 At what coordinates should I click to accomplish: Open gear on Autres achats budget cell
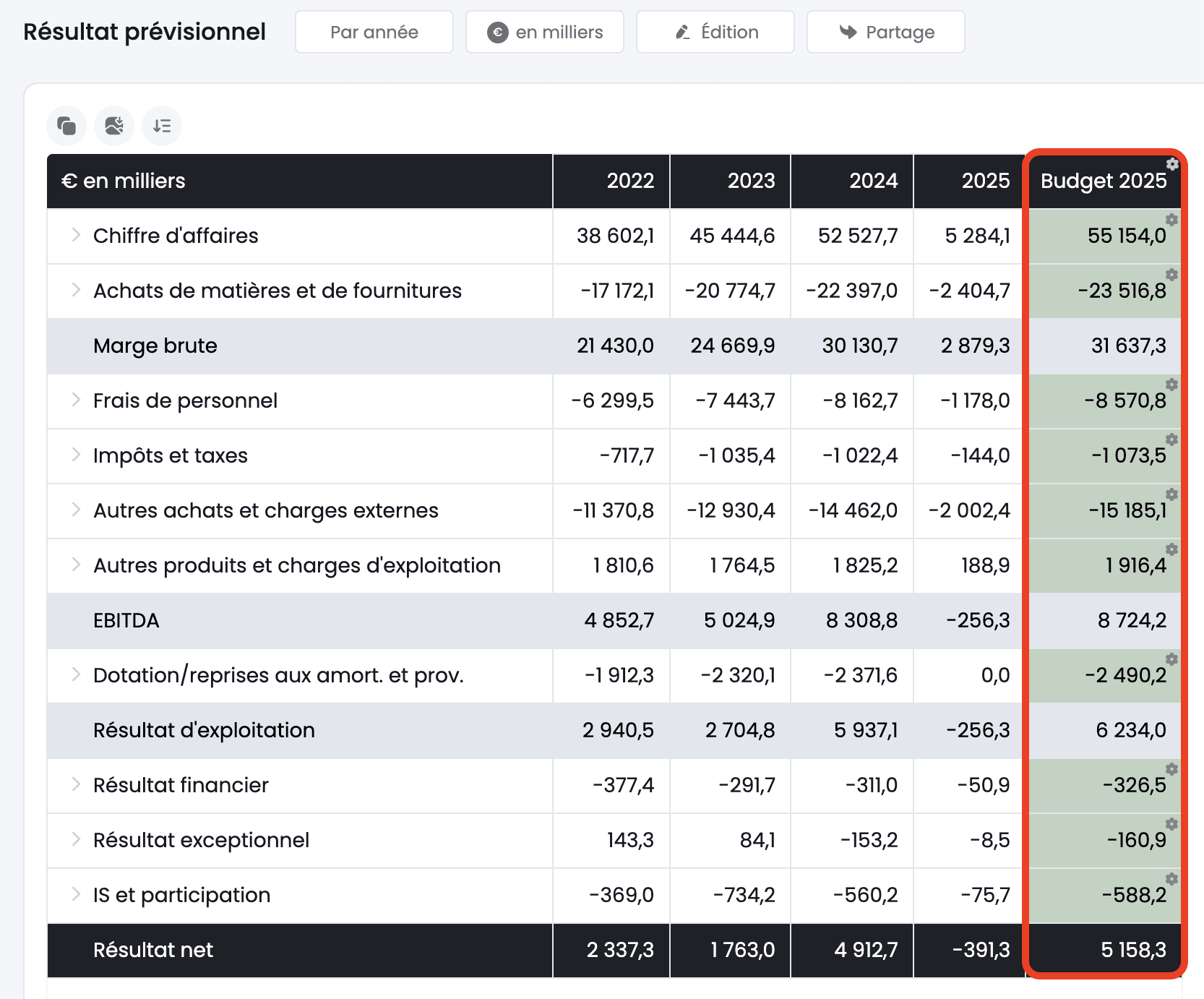pyautogui.click(x=1172, y=494)
